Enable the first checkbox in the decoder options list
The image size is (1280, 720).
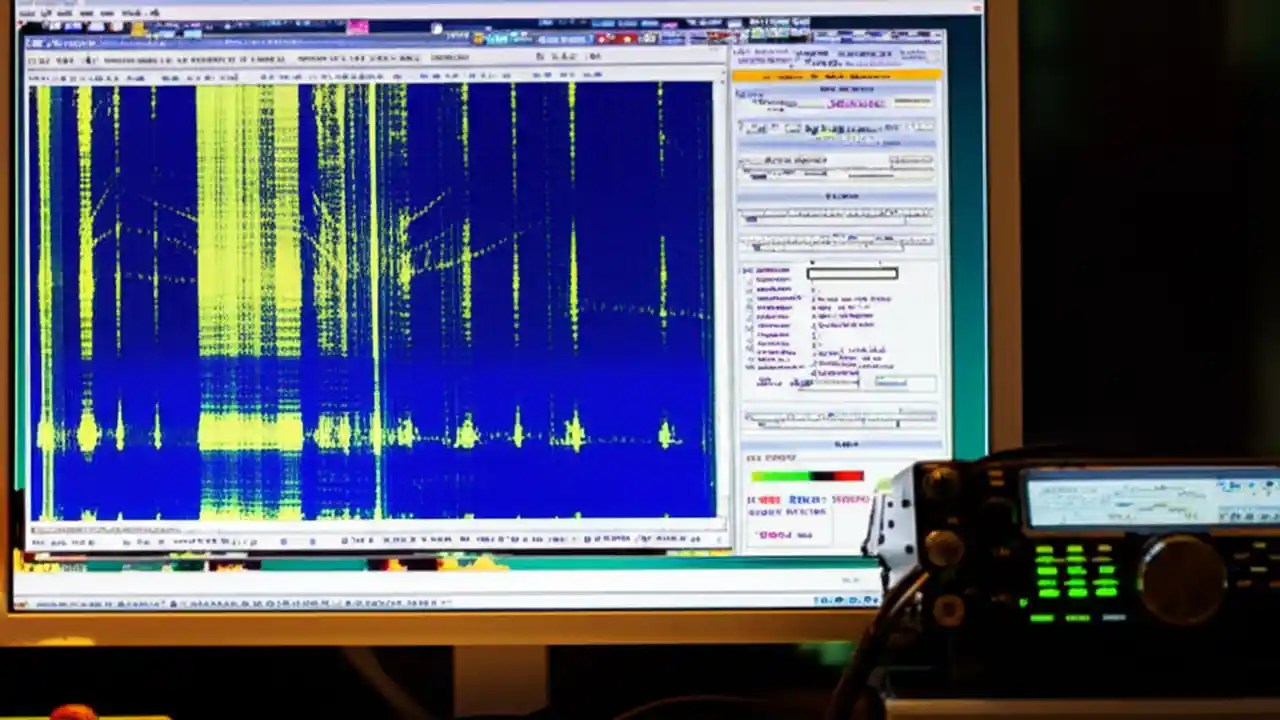(x=749, y=271)
